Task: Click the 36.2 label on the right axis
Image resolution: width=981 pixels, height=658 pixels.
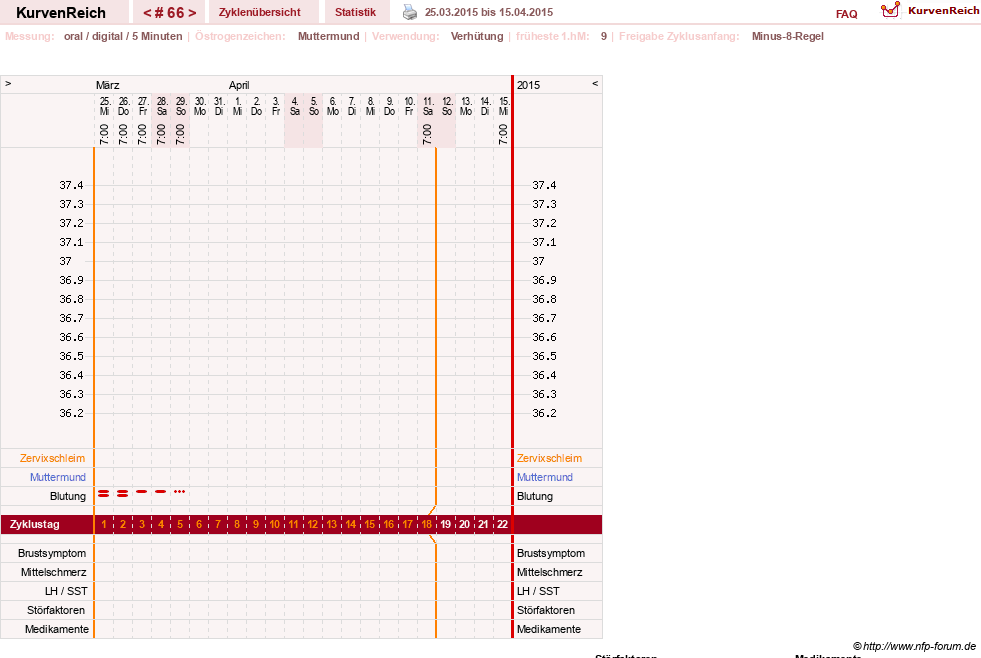Action: 544,413
